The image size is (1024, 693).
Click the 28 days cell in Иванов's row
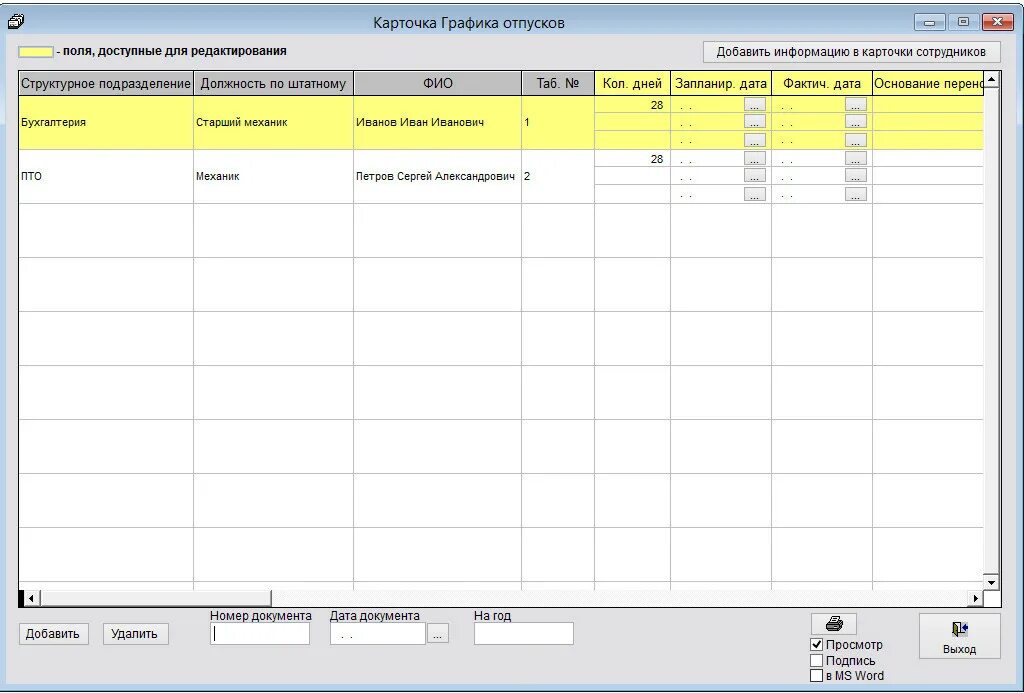632,105
